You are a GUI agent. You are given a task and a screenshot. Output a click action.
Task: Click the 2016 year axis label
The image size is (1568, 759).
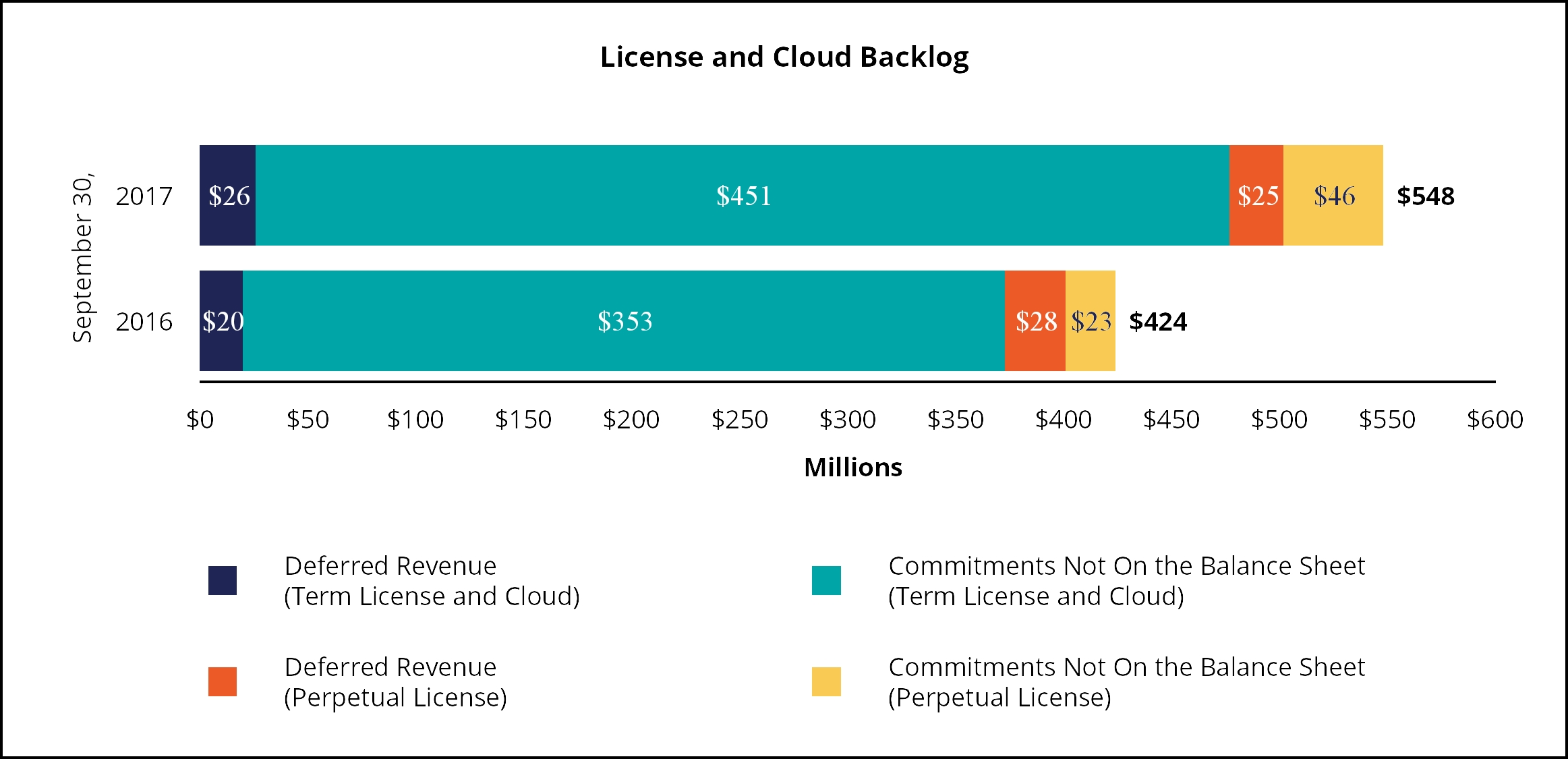144,322
